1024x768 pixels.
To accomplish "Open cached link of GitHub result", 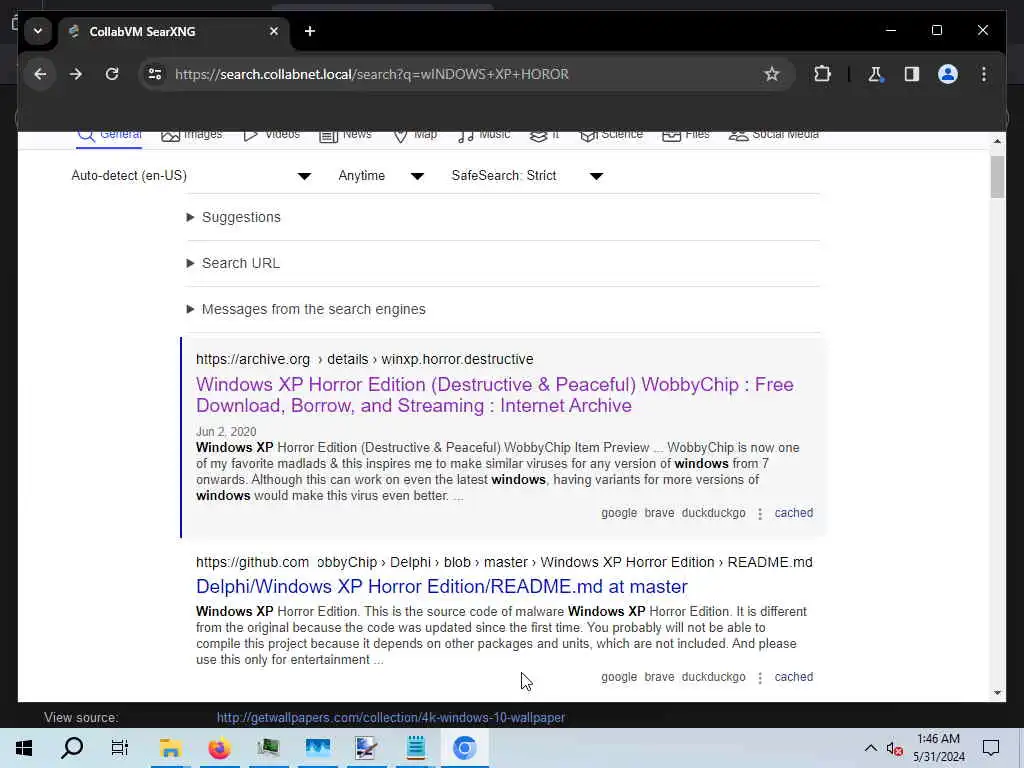I will [793, 677].
